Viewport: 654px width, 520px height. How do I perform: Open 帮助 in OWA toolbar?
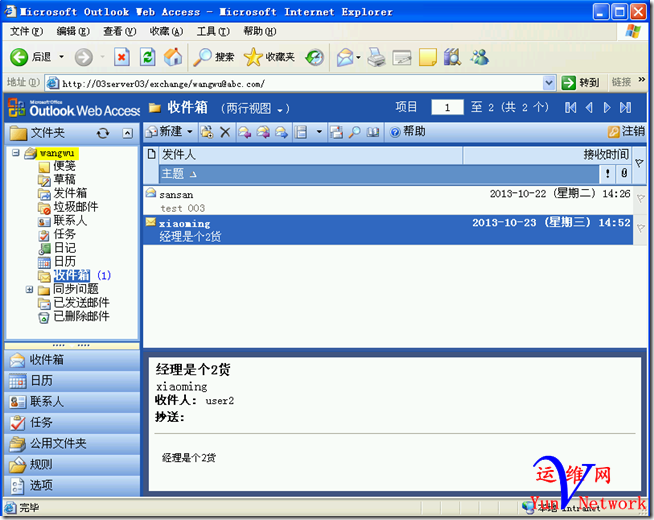pyautogui.click(x=407, y=132)
